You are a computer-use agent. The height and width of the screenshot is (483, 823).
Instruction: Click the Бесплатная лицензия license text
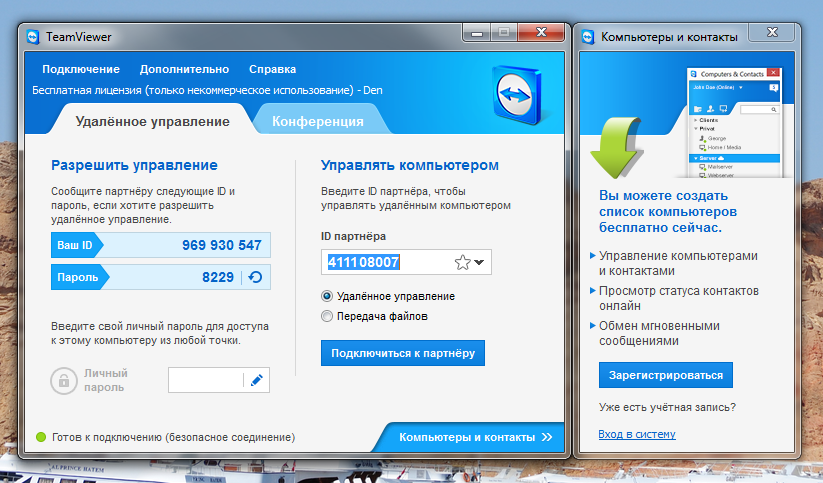[207, 90]
